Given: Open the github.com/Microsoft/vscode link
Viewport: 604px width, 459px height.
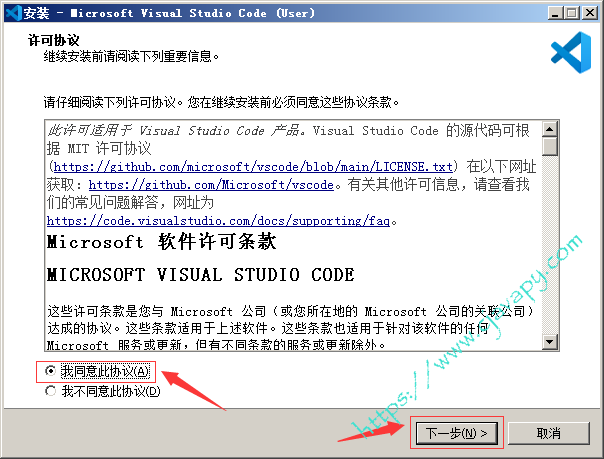Looking at the screenshot, I should (x=211, y=185).
